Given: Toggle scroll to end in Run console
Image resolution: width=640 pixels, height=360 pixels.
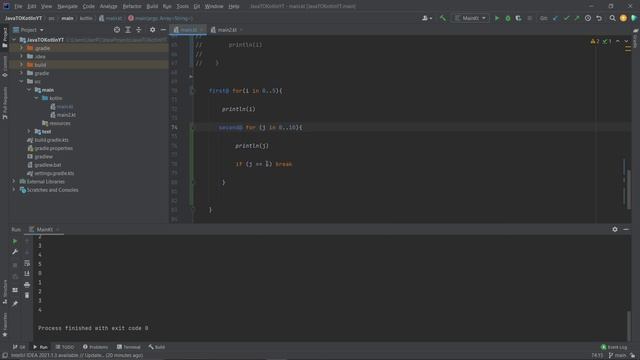Looking at the screenshot, I should (x=27, y=273).
